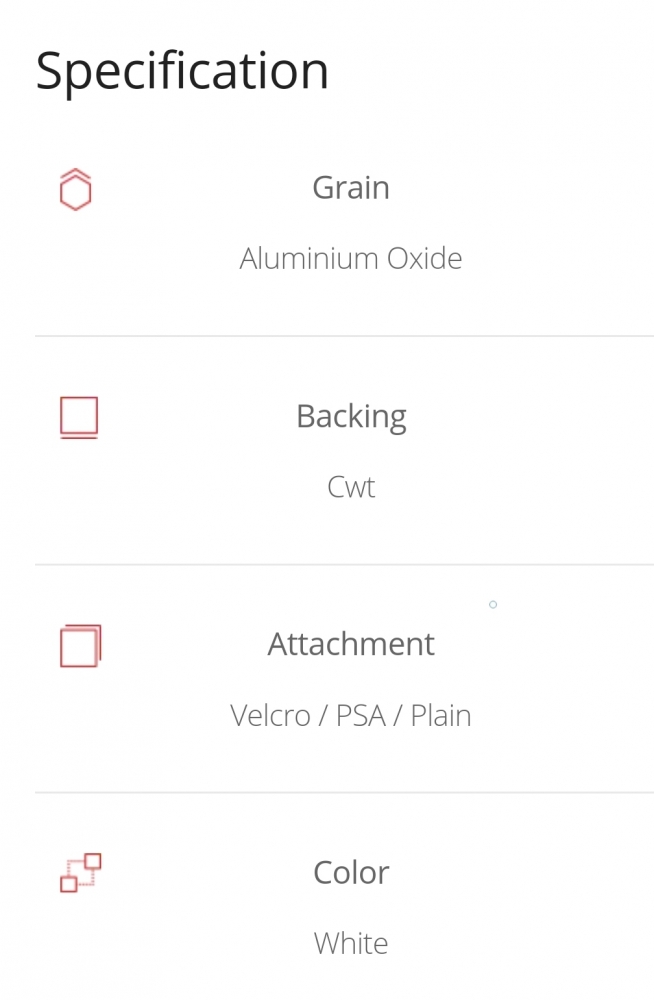Click the linked squares Color icon
Image resolution: width=654 pixels, height=1000 pixels.
pyautogui.click(x=80, y=873)
